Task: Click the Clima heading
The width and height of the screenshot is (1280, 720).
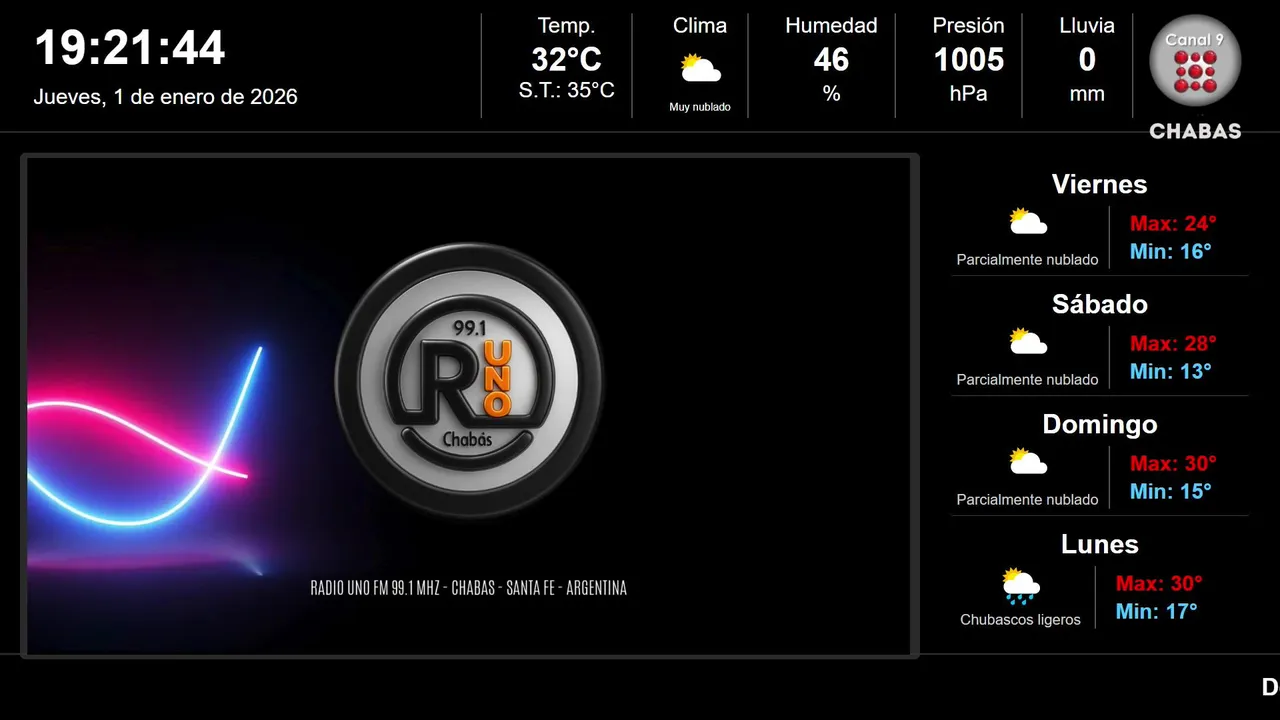Action: point(700,26)
